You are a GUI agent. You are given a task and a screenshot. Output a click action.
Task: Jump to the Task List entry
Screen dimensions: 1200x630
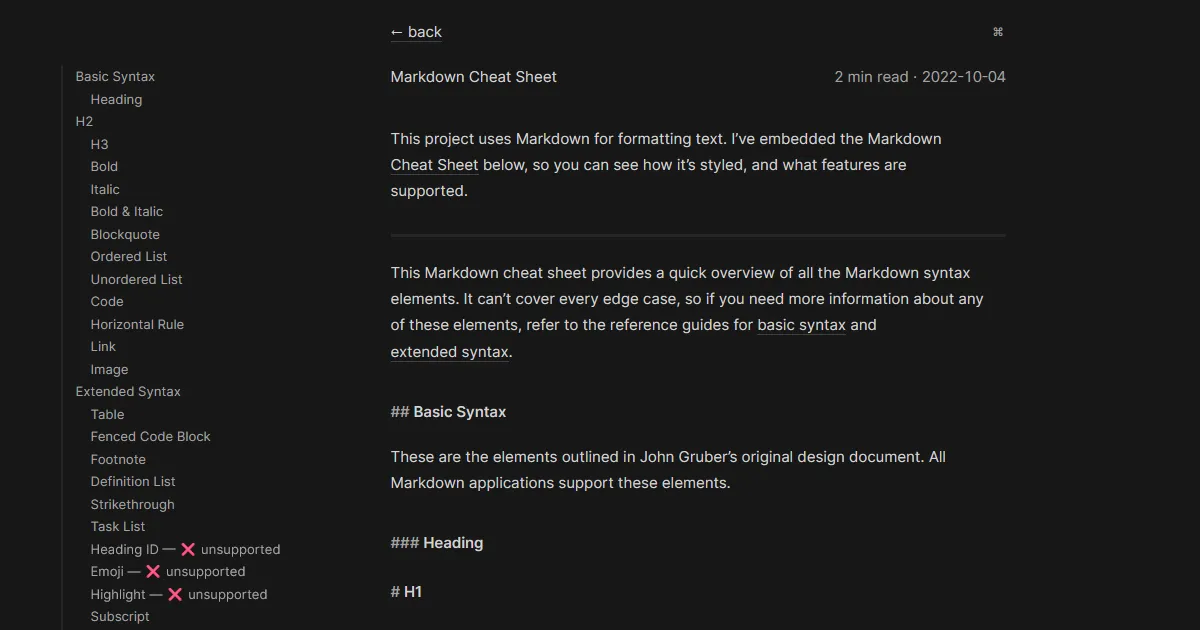(118, 527)
